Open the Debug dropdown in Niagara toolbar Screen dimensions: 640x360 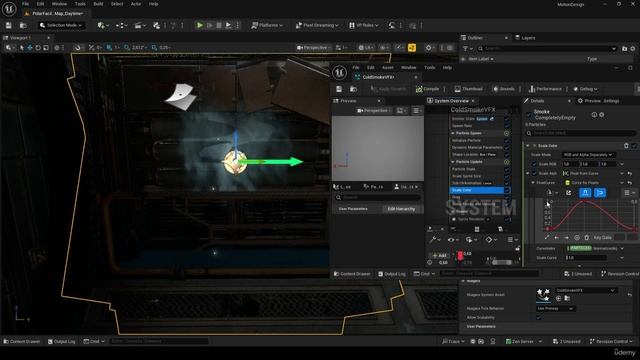585,89
